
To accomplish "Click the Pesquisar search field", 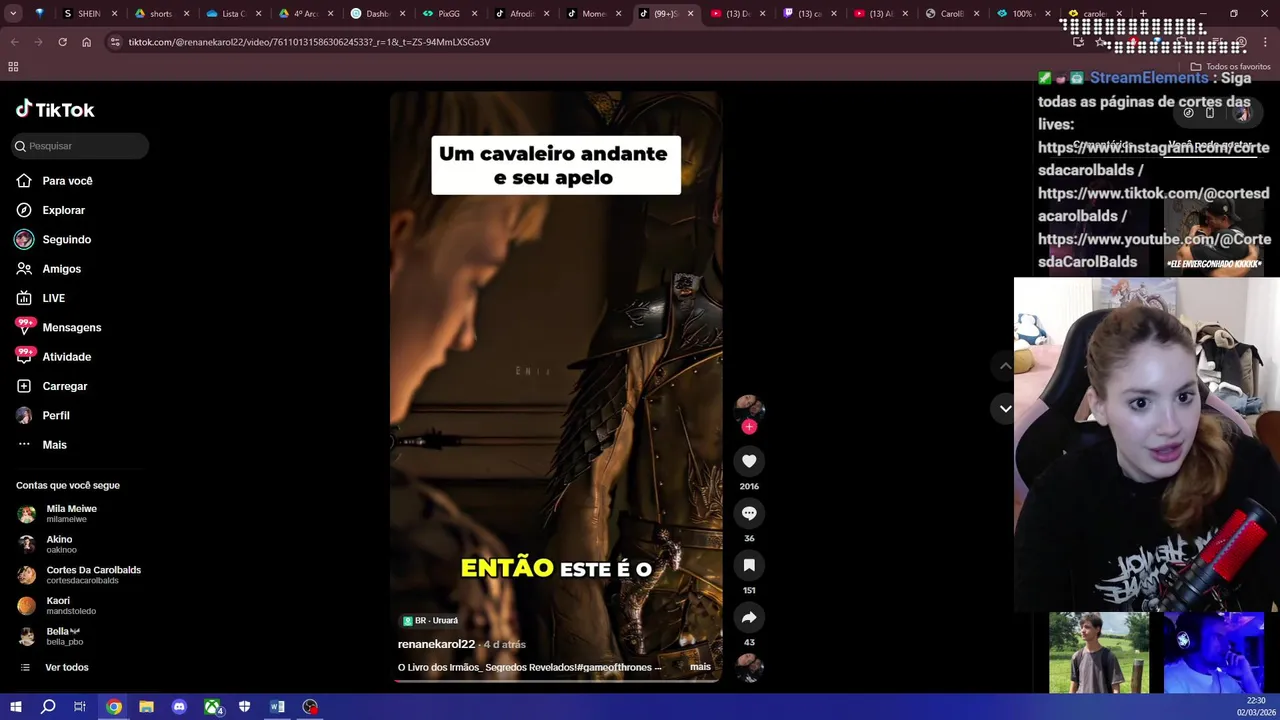I will [x=80, y=146].
